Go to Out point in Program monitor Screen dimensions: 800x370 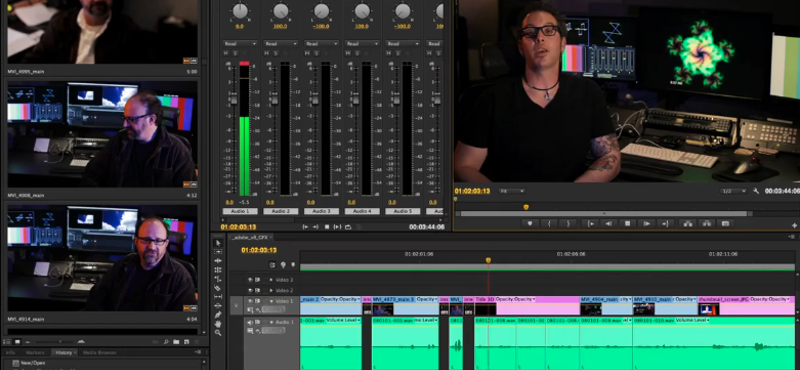coord(665,224)
